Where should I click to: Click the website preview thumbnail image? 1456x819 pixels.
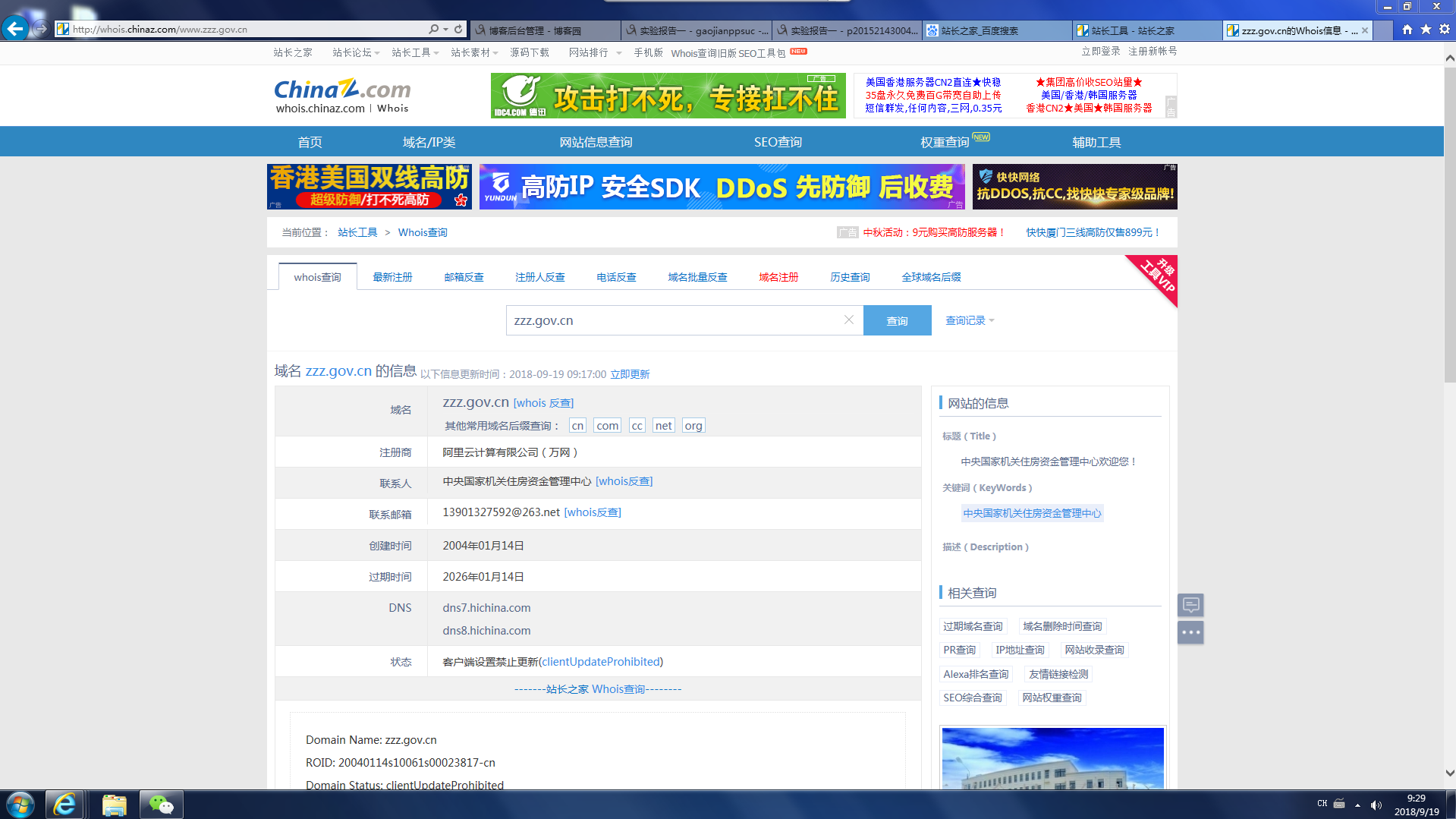[1052, 758]
